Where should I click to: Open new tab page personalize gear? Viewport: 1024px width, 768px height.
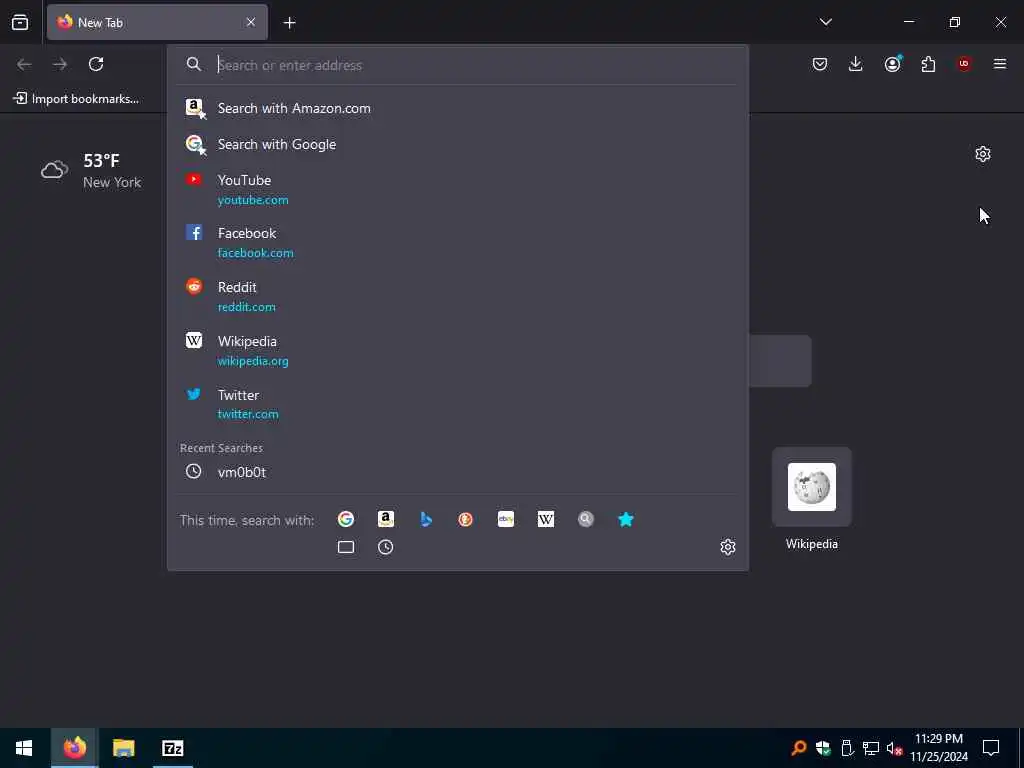pyautogui.click(x=983, y=154)
